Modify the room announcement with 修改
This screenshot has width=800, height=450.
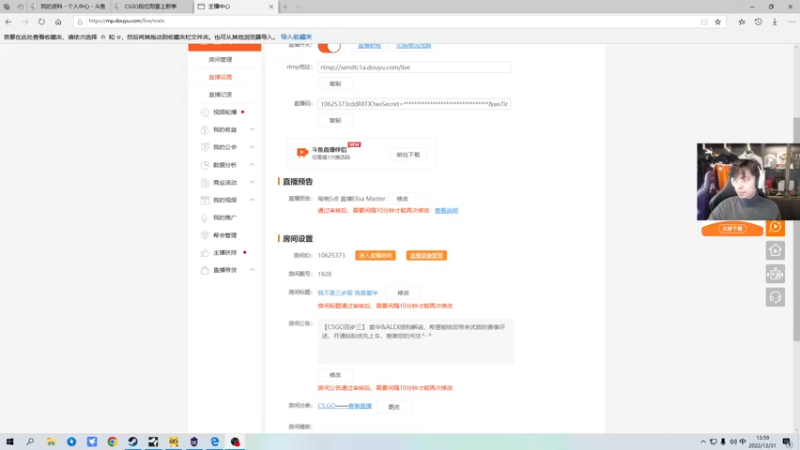335,375
